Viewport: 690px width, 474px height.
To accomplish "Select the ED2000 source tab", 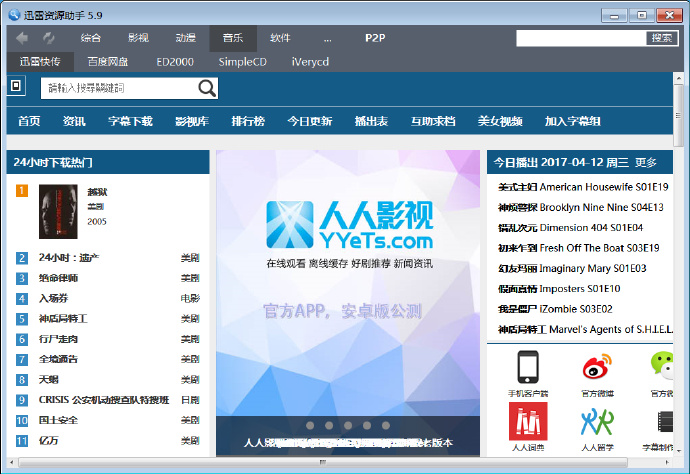I will pos(175,62).
